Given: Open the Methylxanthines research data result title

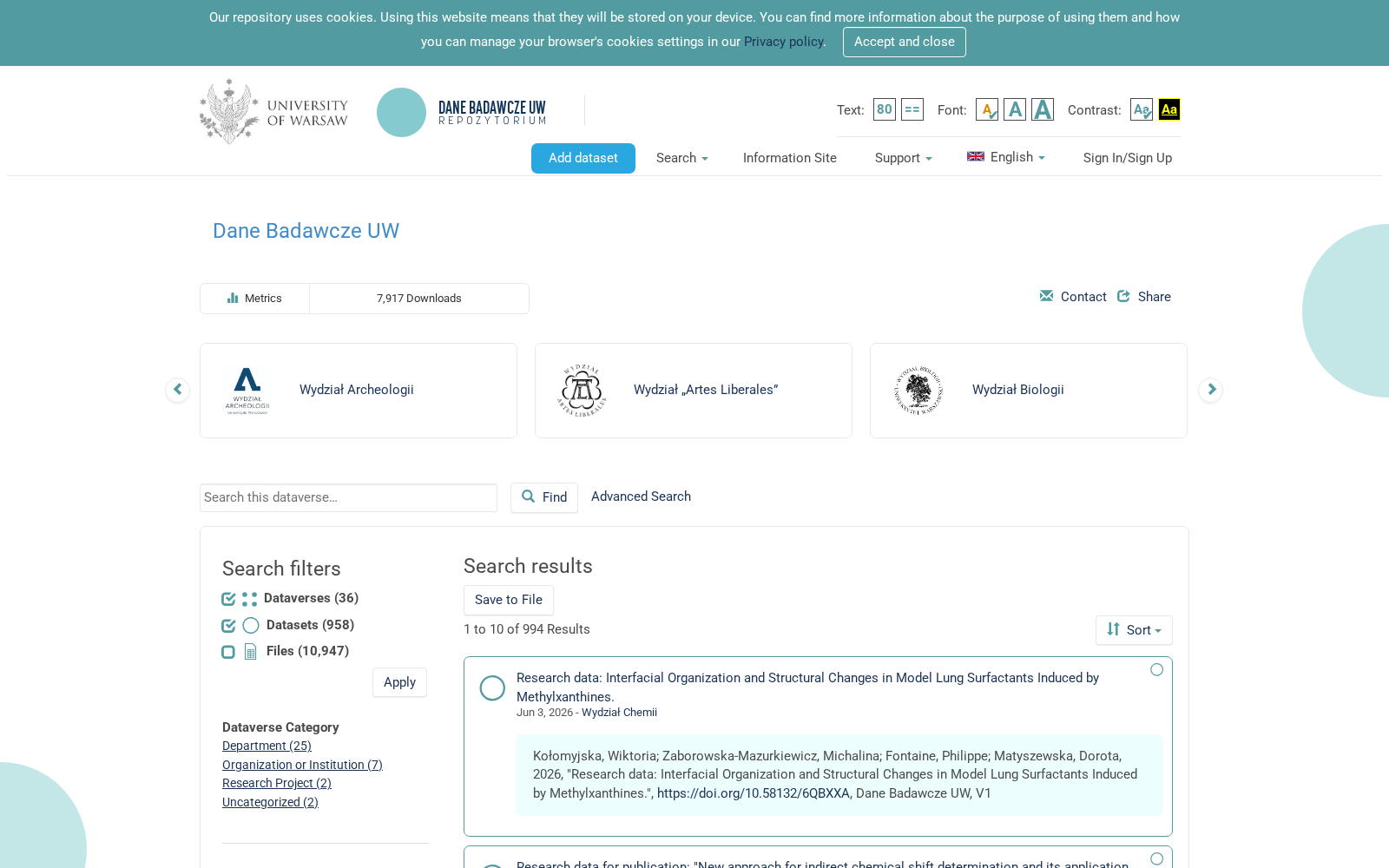Looking at the screenshot, I should coord(807,687).
